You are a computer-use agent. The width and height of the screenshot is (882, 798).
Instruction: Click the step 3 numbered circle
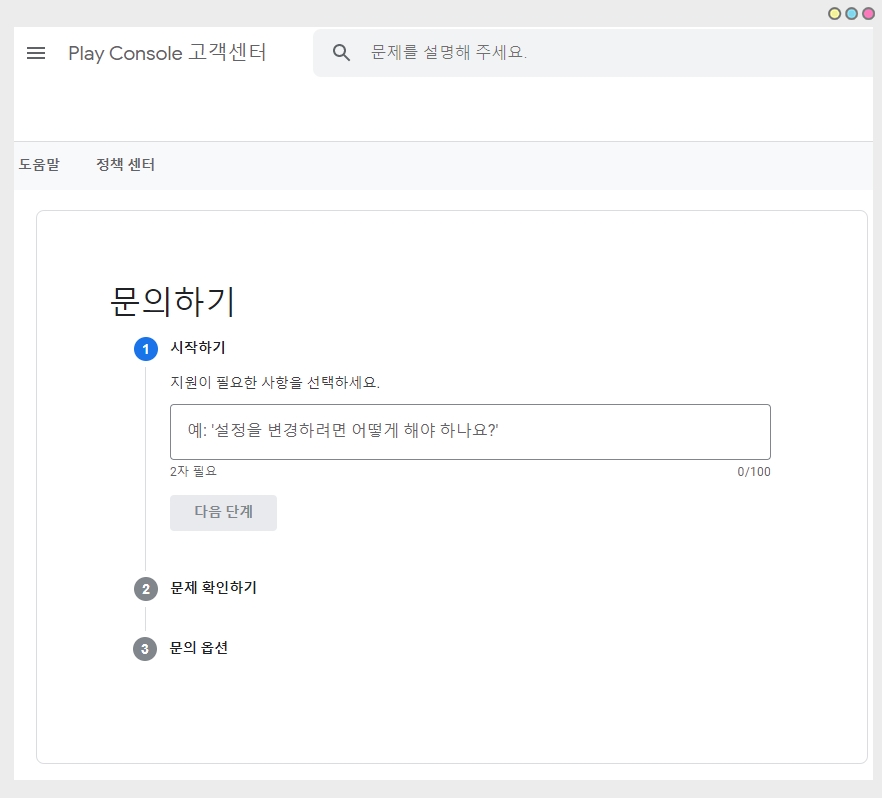click(x=145, y=649)
